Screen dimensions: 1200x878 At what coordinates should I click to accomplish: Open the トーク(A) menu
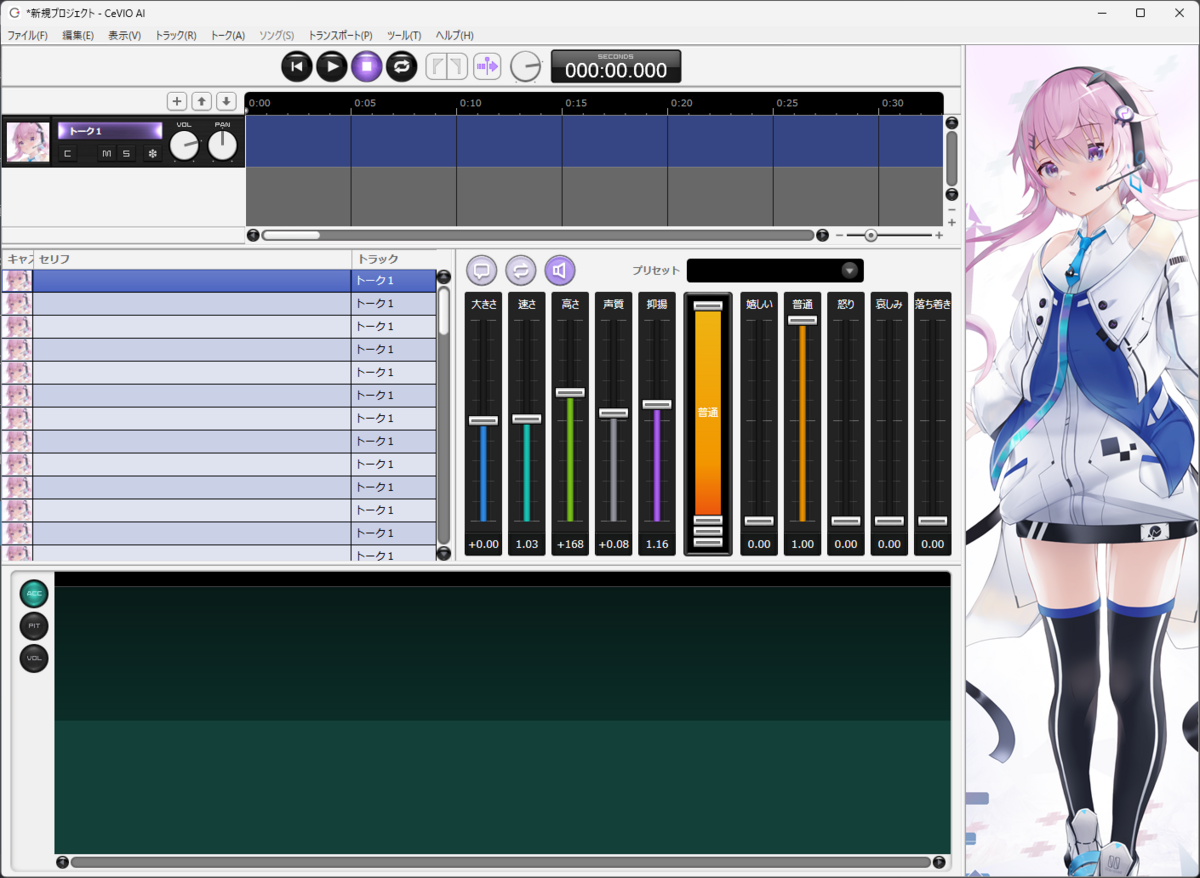pos(228,35)
